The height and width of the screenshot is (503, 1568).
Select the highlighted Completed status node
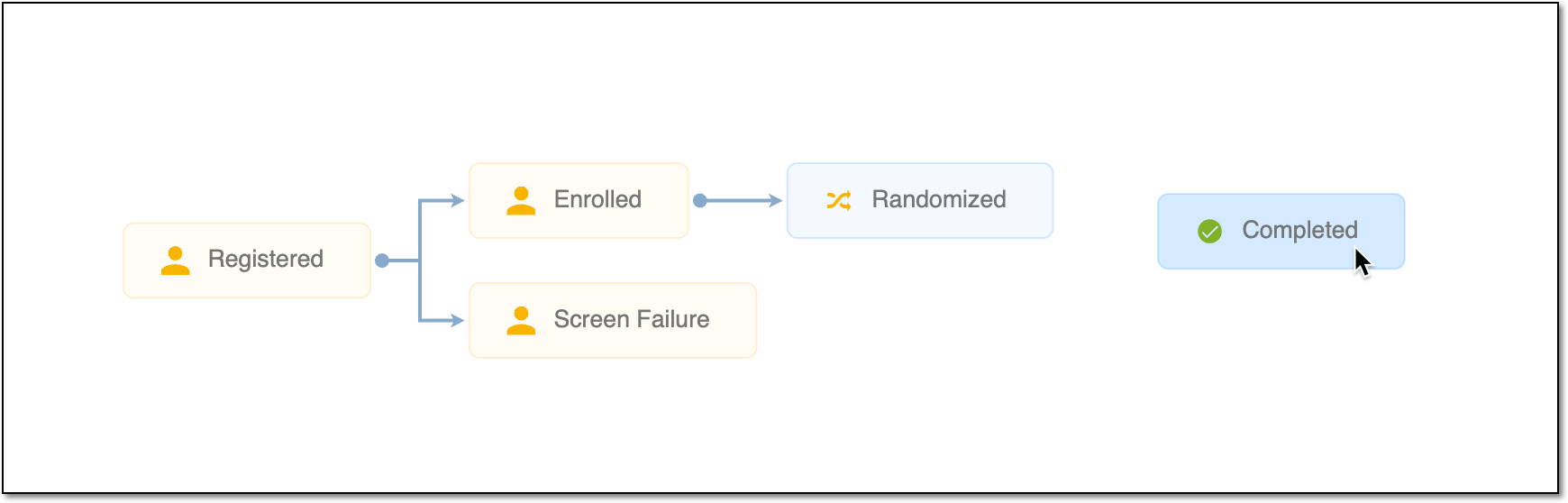pos(1281,232)
